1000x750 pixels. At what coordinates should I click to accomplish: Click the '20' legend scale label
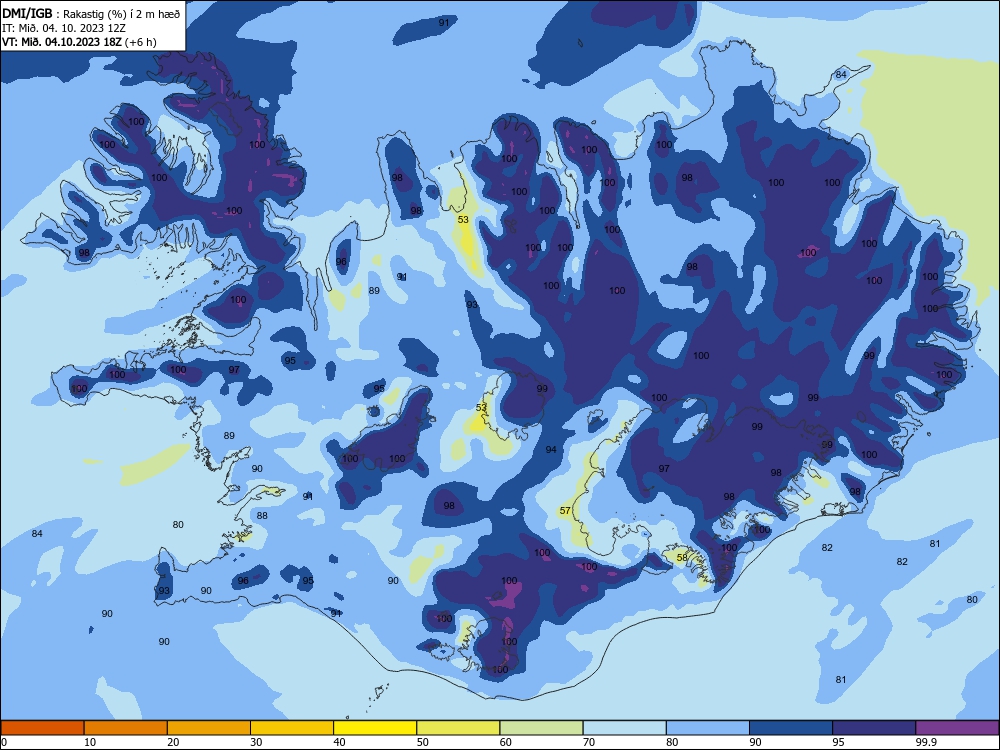173,742
